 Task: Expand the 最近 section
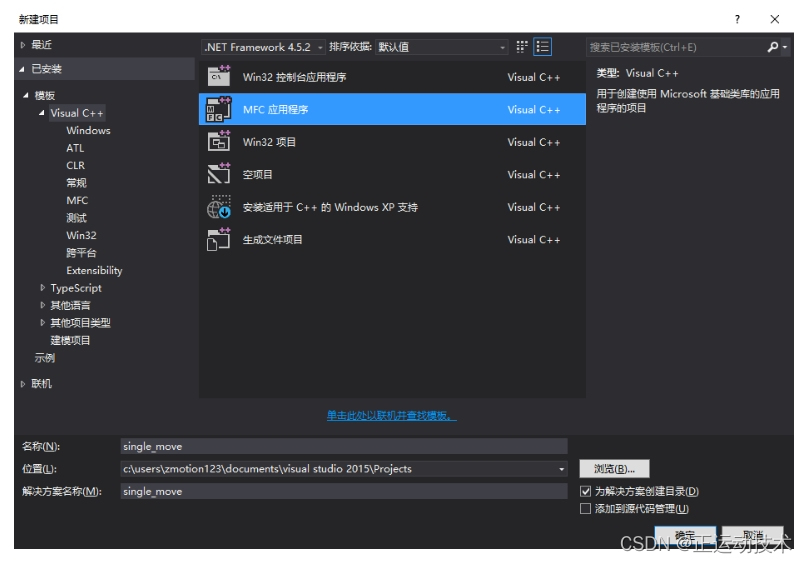(x=23, y=45)
